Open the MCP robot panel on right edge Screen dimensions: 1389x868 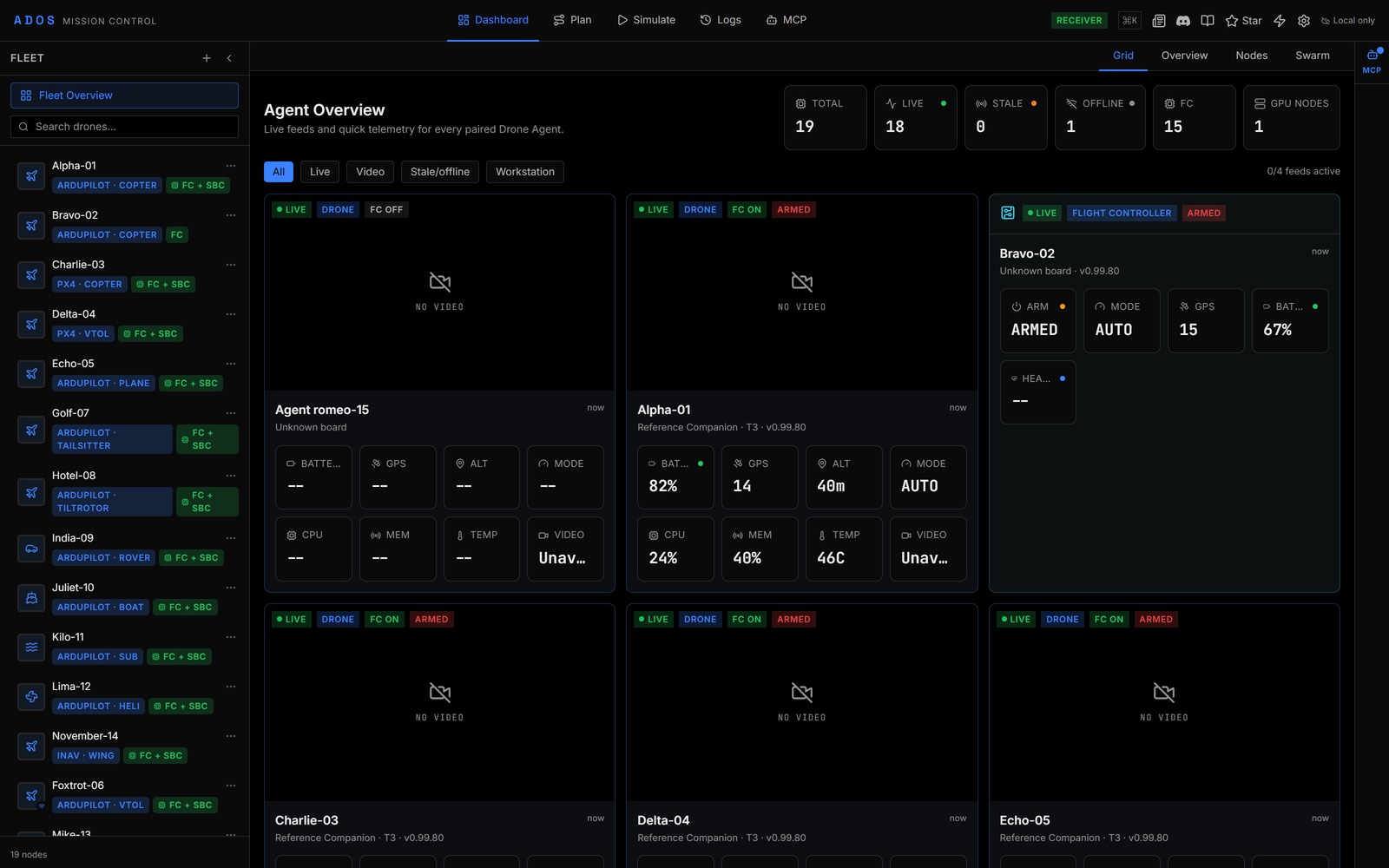(1372, 61)
